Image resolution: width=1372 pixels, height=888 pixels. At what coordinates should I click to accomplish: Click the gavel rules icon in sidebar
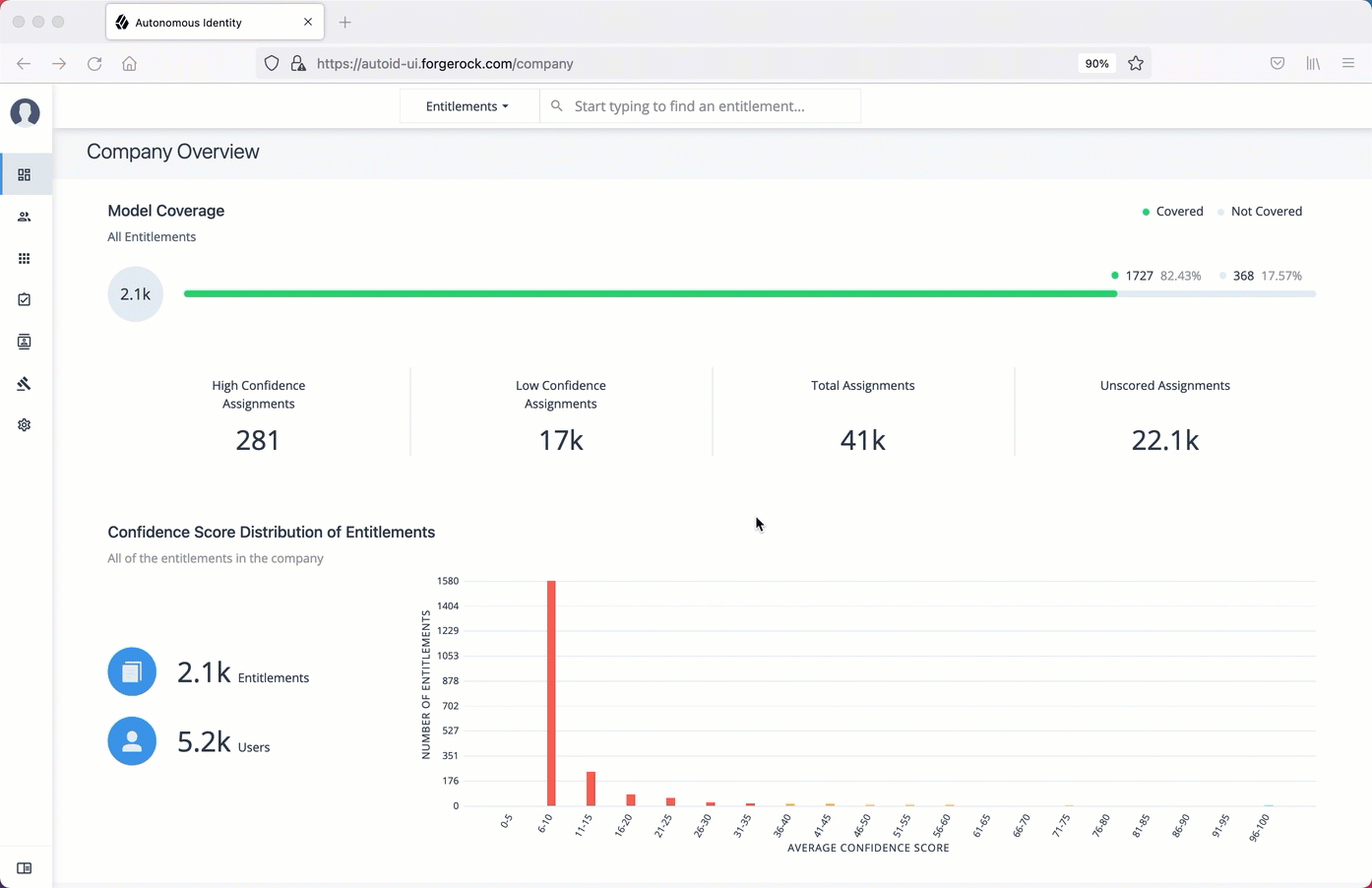coord(25,384)
